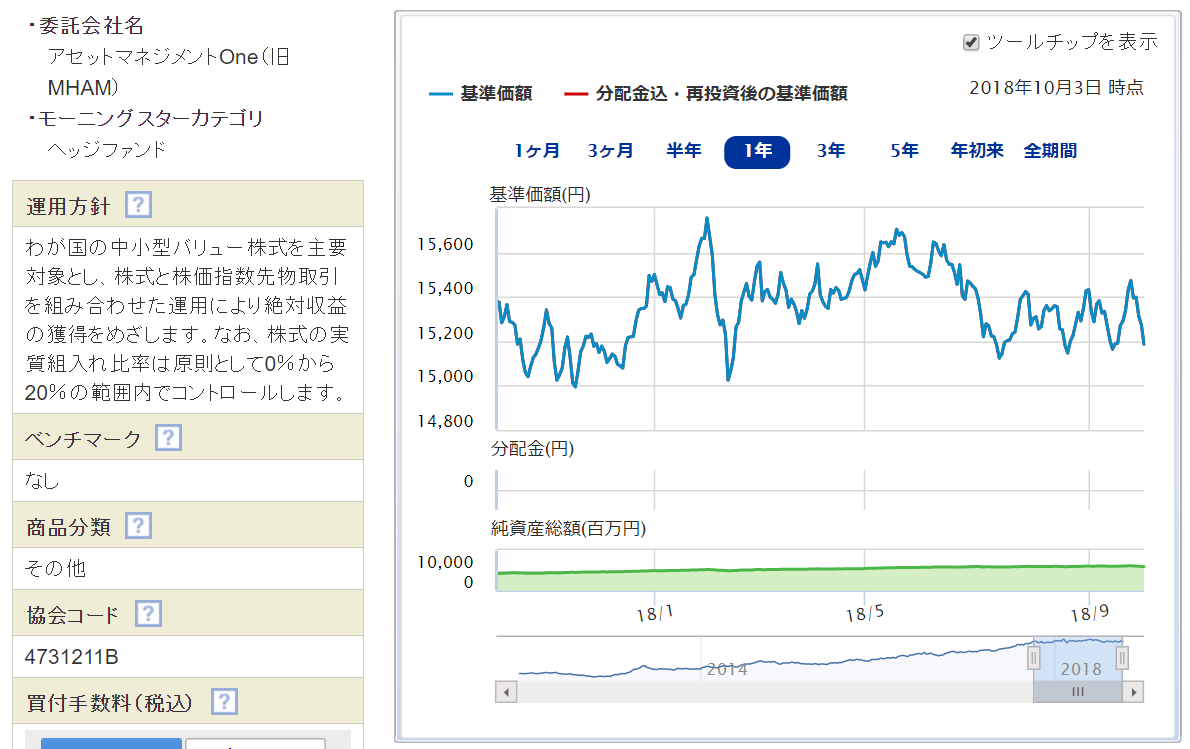The width and height of the screenshot is (1190, 749).
Task: Show help for 協会コード
Action: (x=148, y=614)
